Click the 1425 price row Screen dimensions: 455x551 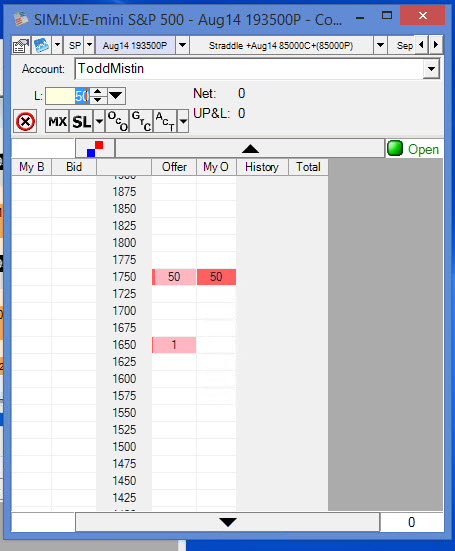pyautogui.click(x=124, y=498)
